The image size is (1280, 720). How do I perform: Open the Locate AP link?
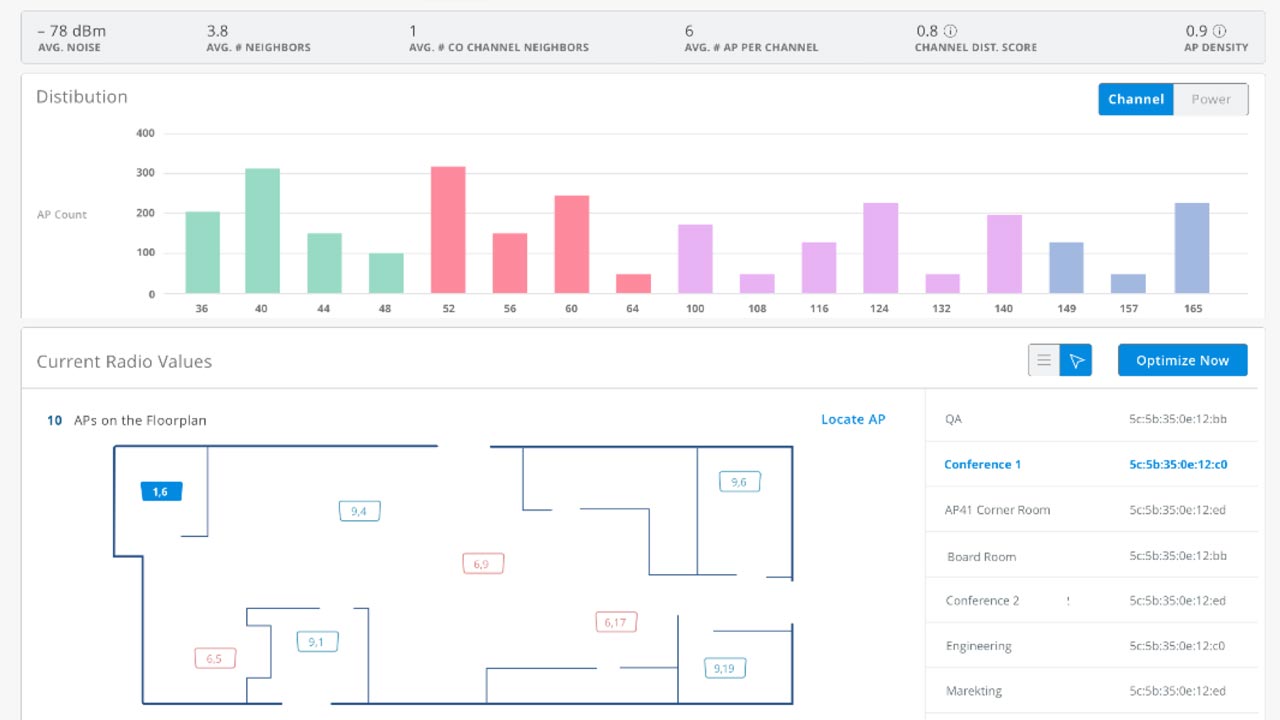(853, 419)
